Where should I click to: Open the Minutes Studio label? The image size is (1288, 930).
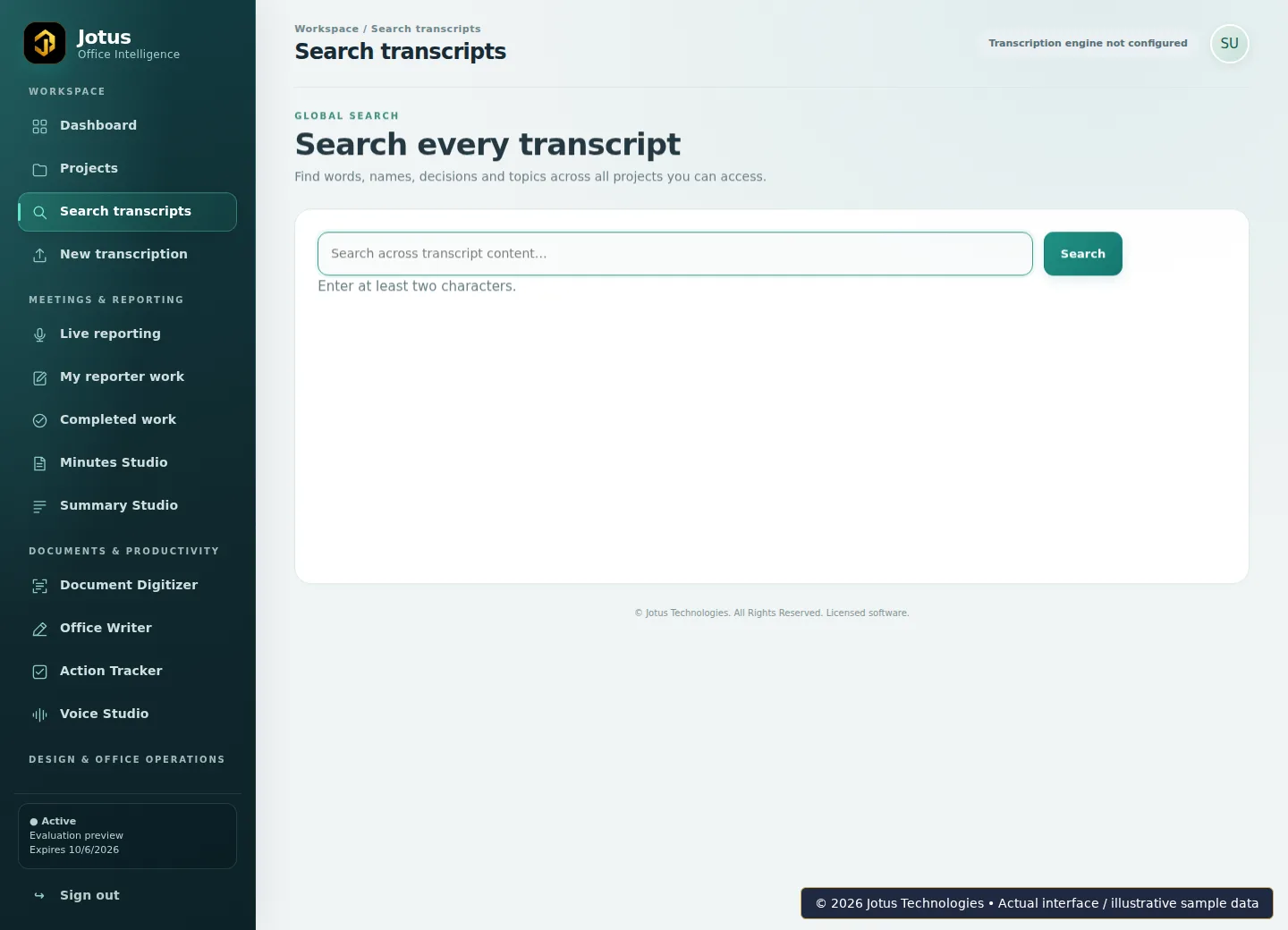(114, 462)
